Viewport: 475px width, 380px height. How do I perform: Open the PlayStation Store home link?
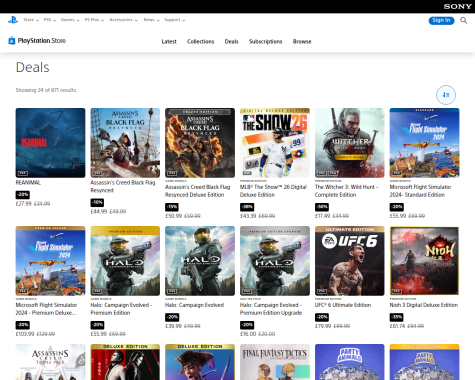(37, 41)
